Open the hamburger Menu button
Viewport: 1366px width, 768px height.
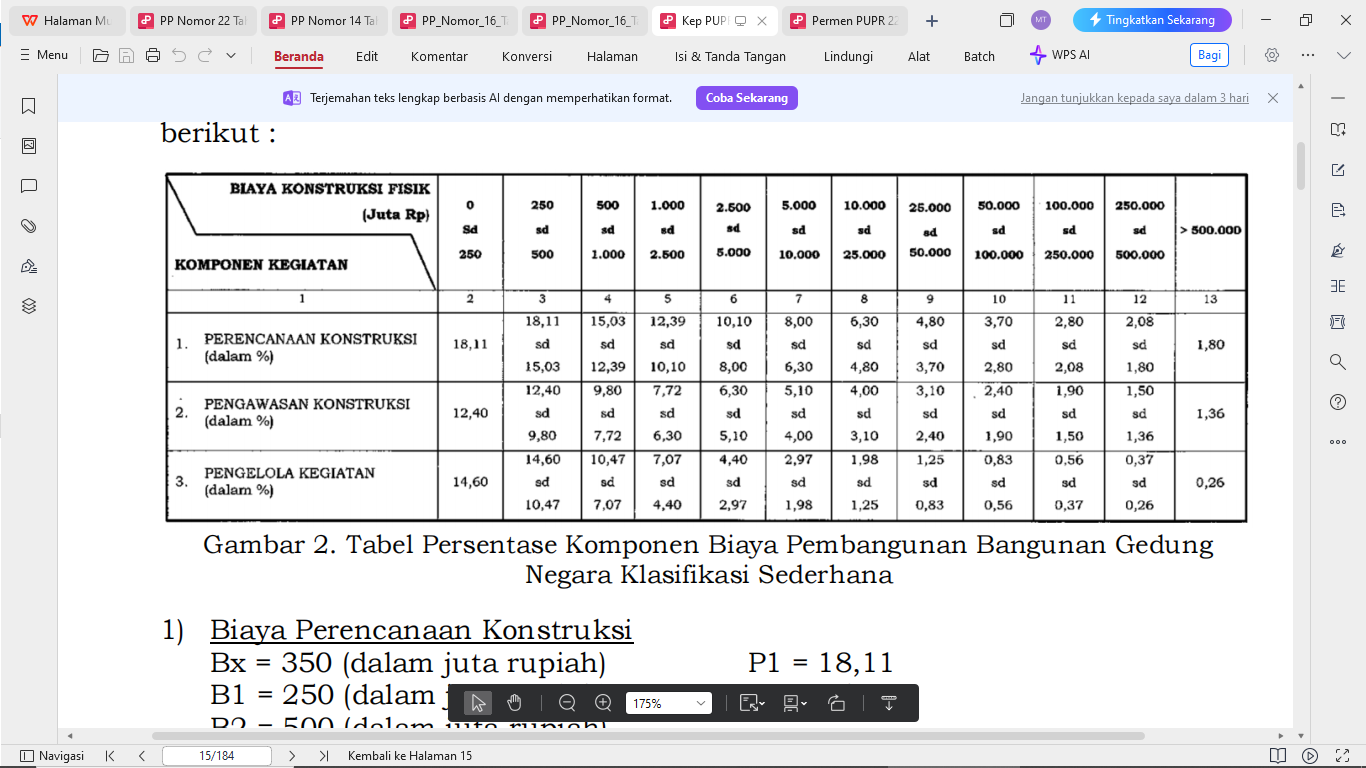click(x=44, y=56)
